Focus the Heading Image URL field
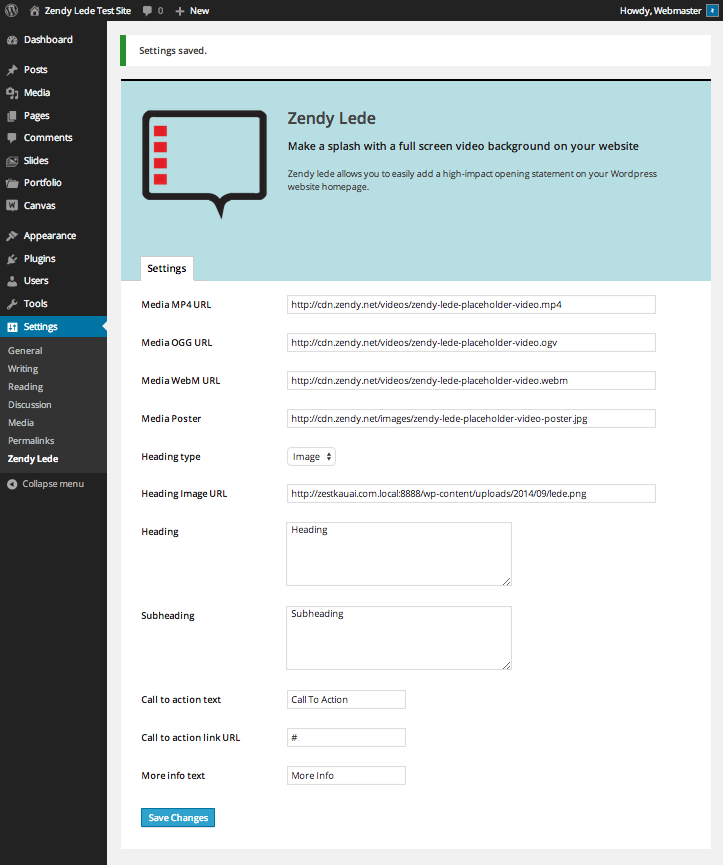This screenshot has height=865, width=723. click(471, 494)
